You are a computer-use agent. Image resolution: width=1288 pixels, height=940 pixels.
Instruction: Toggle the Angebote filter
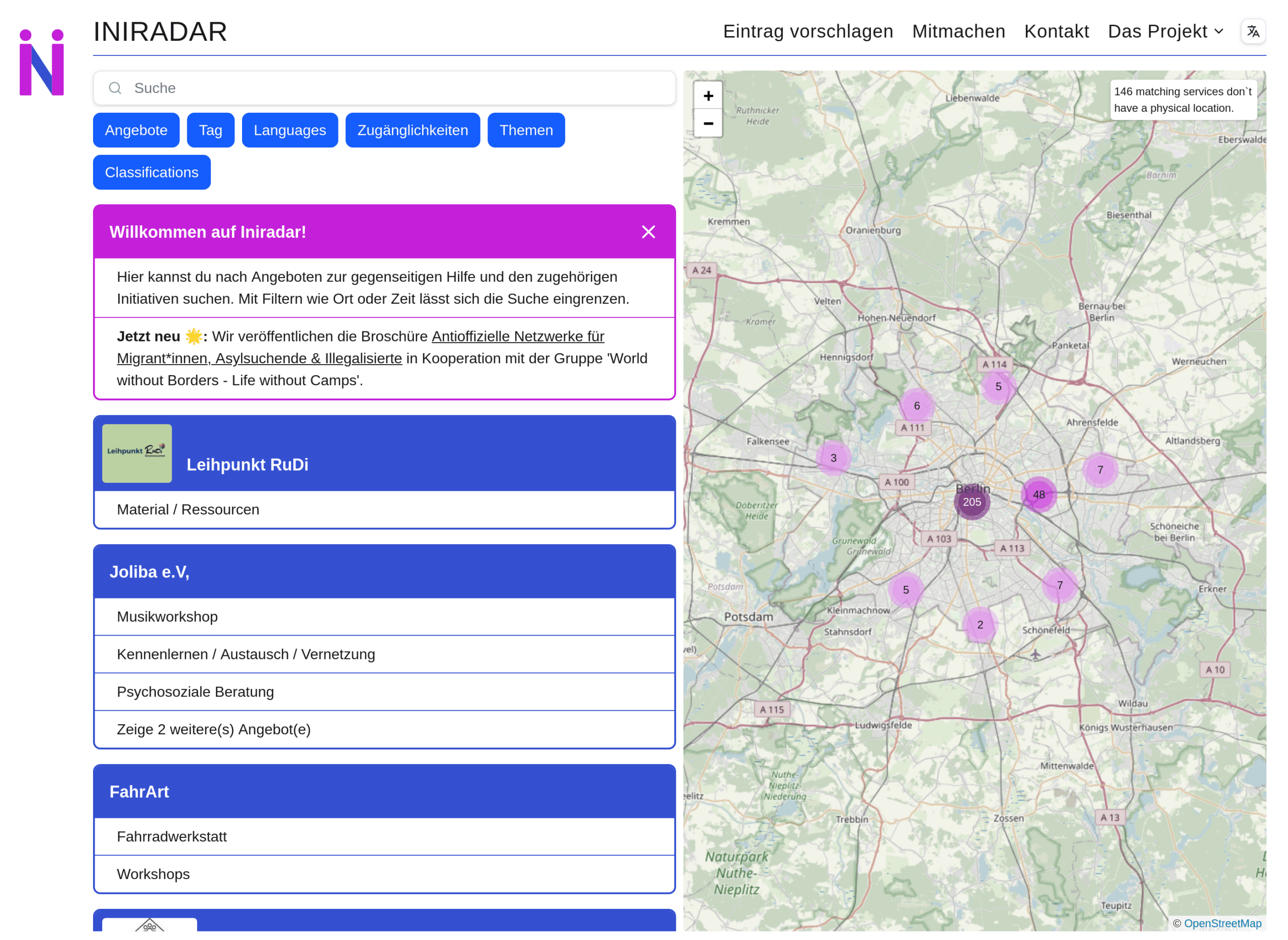coord(136,130)
